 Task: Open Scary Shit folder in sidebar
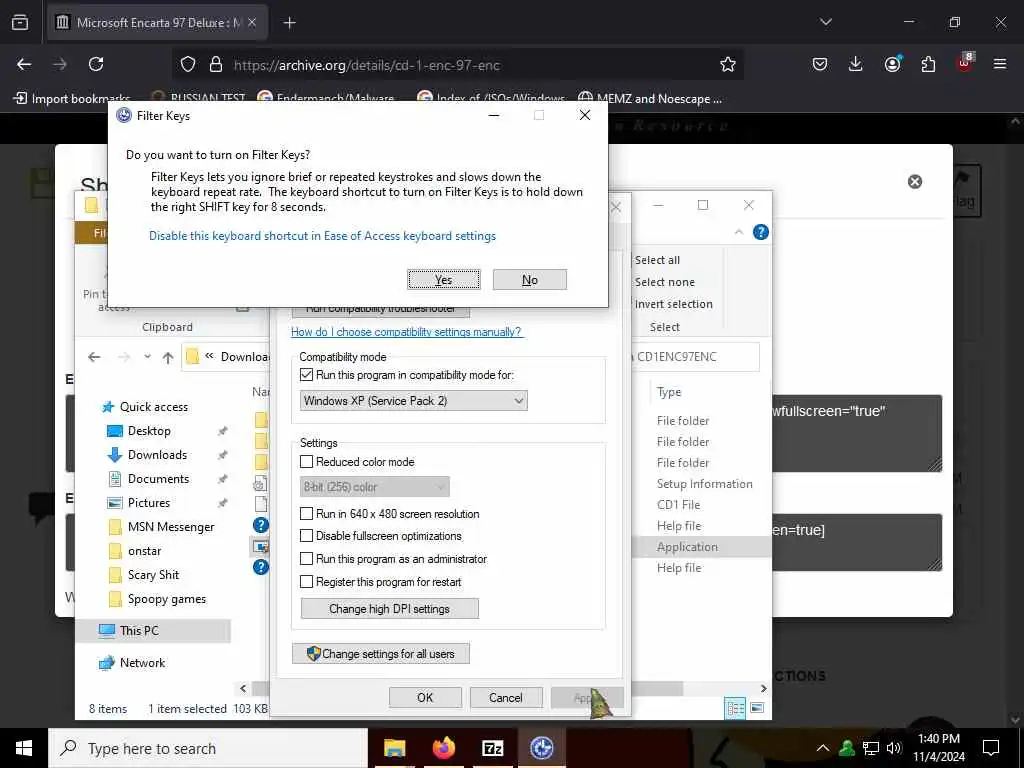coord(153,575)
